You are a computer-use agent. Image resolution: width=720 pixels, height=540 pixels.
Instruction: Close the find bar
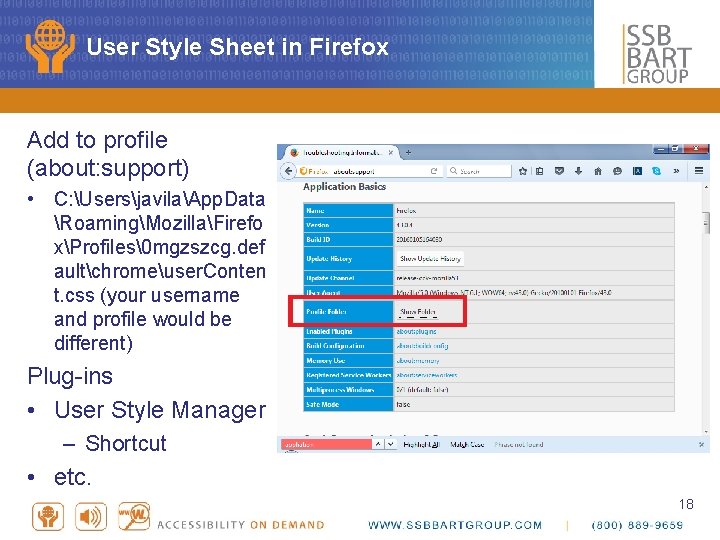coord(701,444)
